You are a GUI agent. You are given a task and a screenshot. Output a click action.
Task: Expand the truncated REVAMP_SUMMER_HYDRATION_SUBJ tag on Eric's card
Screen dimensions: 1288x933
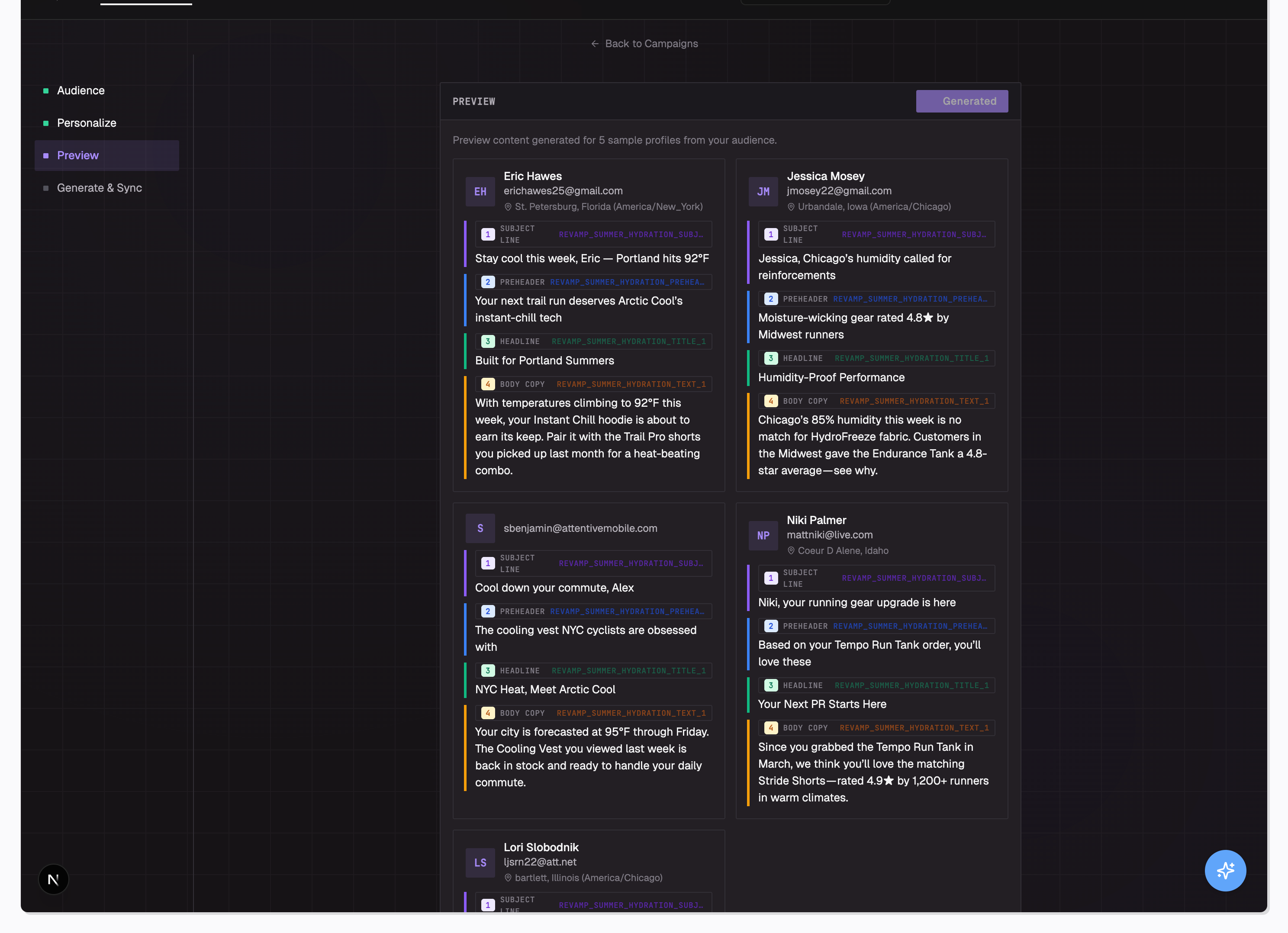[x=631, y=234]
